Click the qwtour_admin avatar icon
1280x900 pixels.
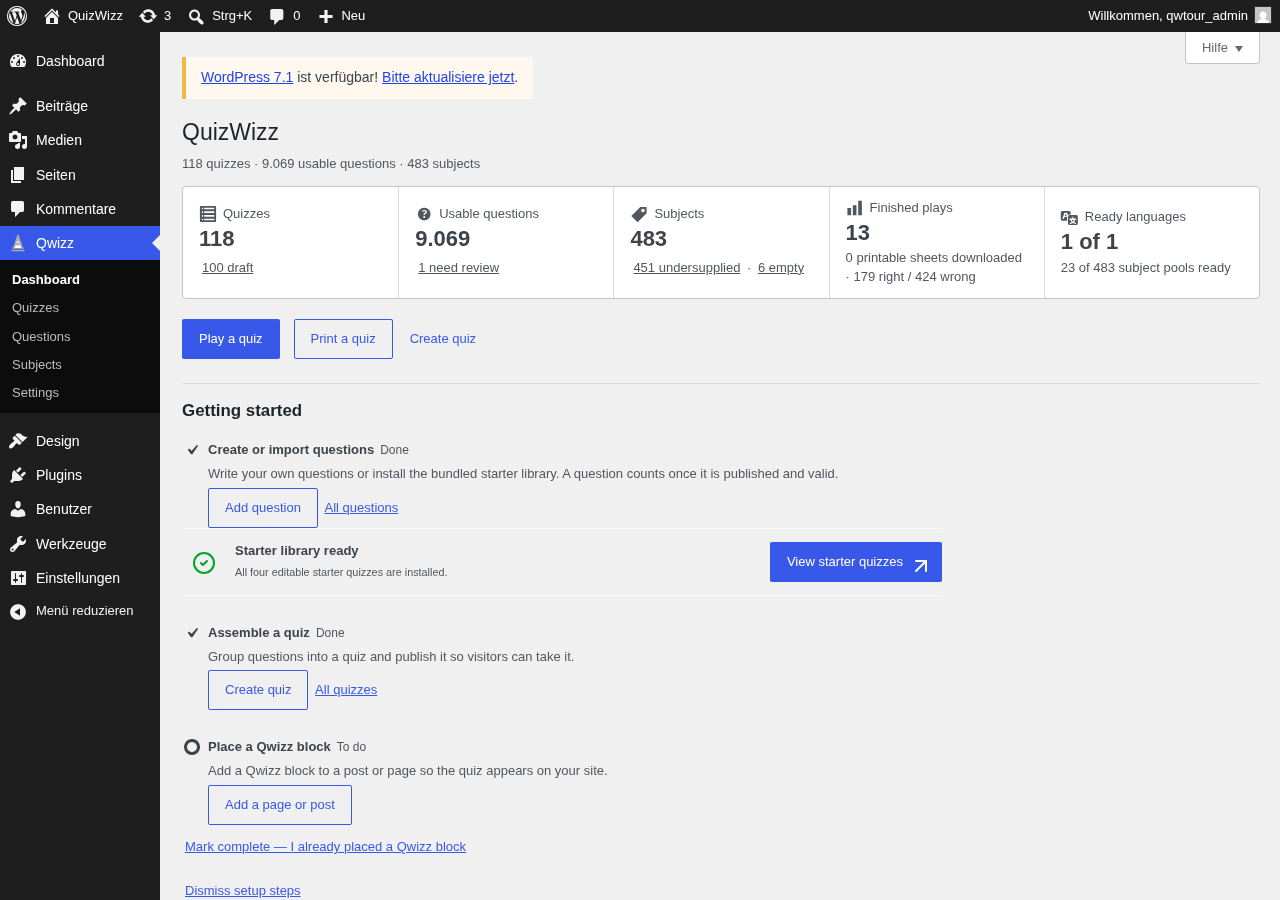point(1263,15)
